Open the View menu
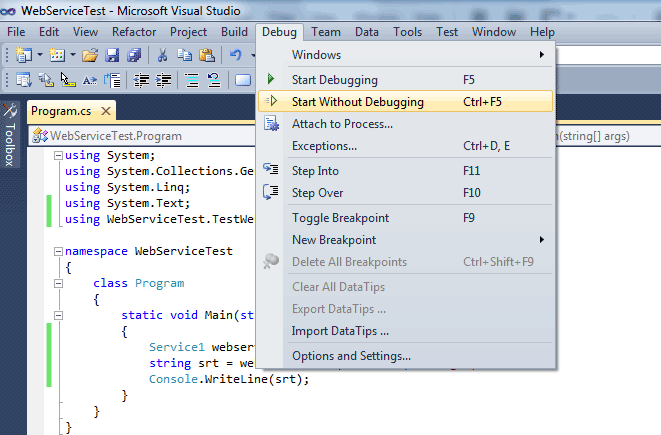Viewport: 661px width, 435px height. [x=85, y=32]
